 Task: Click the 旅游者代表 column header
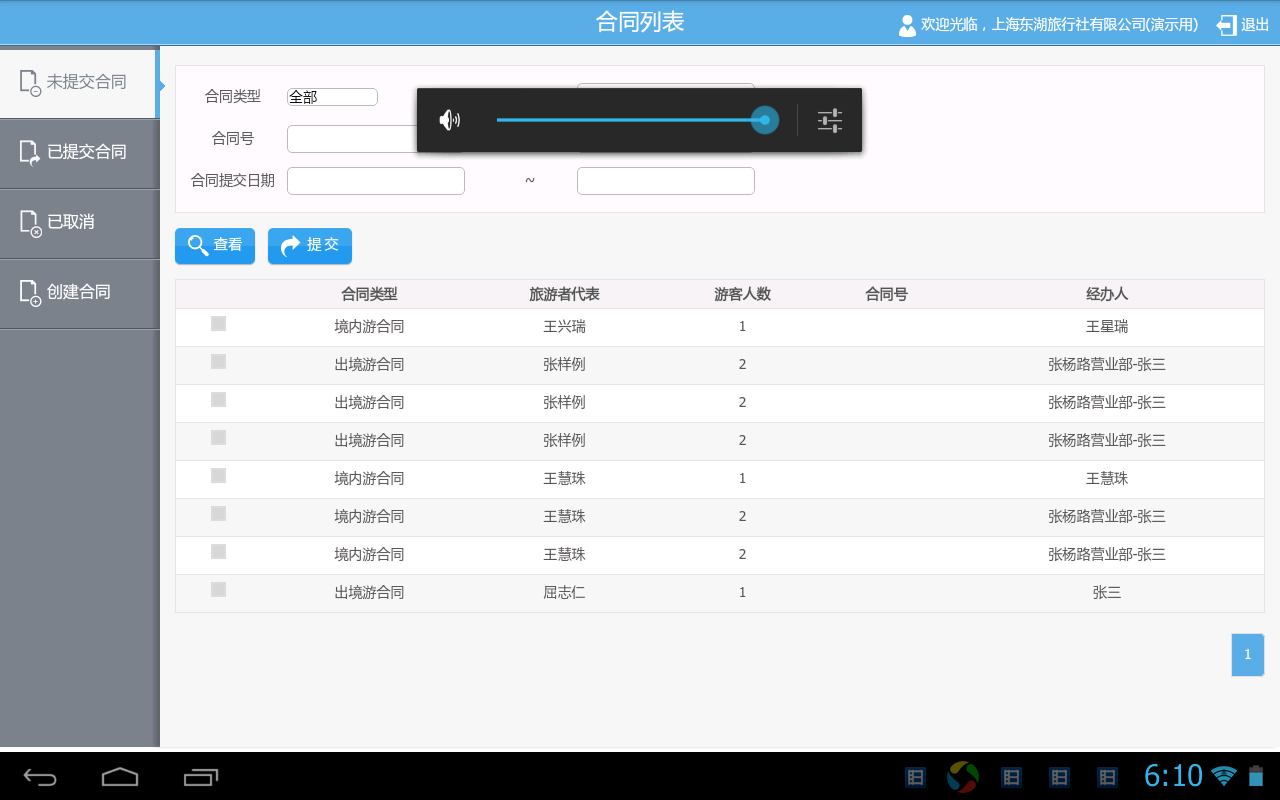(564, 294)
